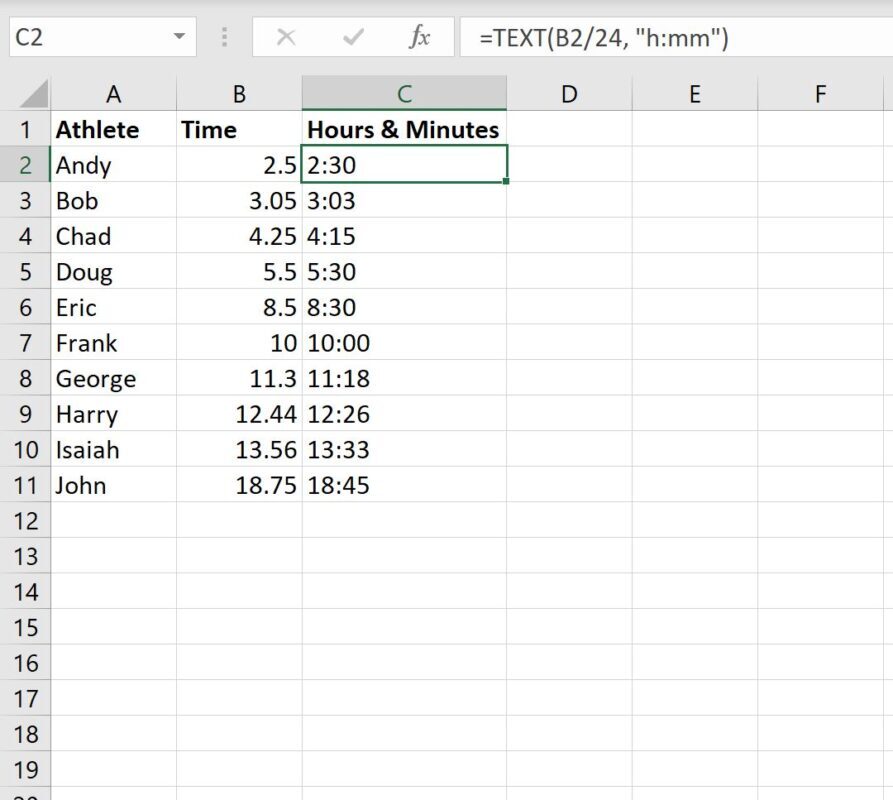Select cell B11 containing 18.75
The height and width of the screenshot is (800, 893).
click(239, 485)
